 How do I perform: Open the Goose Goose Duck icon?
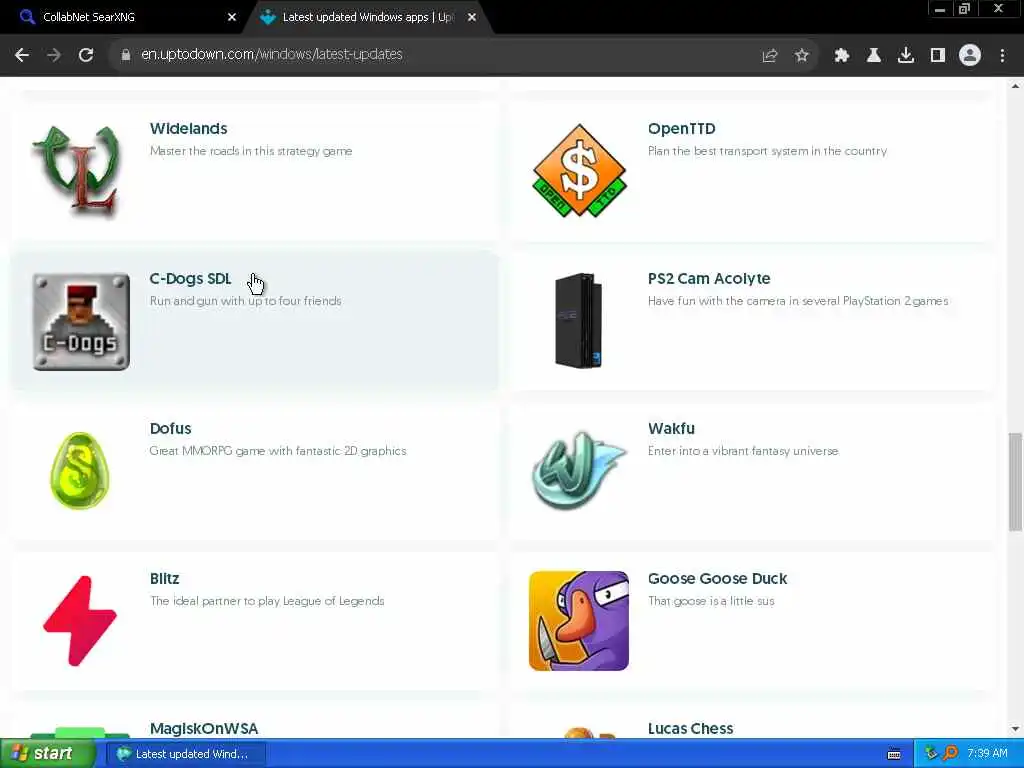point(579,621)
